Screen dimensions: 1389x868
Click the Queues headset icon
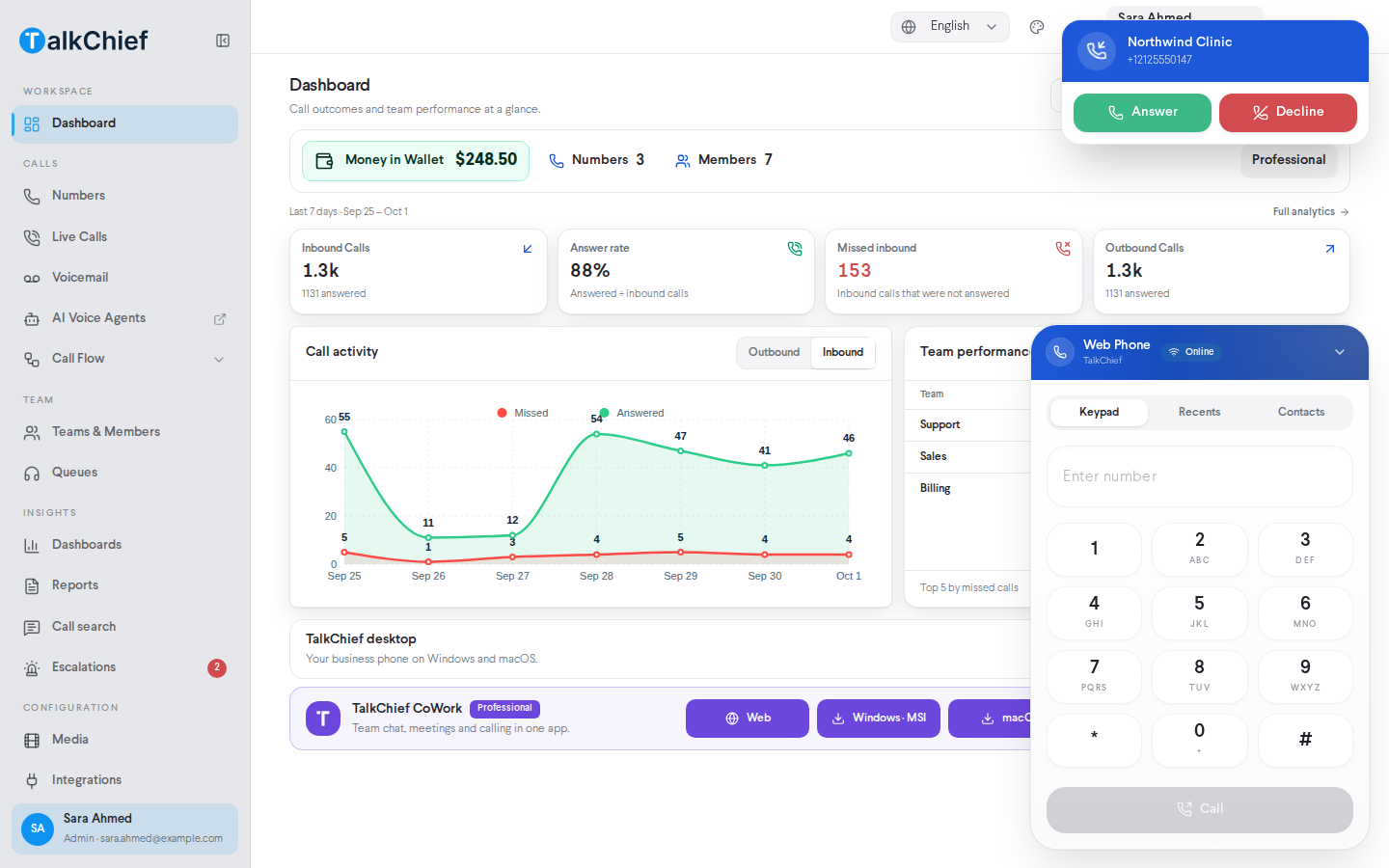tap(32, 473)
